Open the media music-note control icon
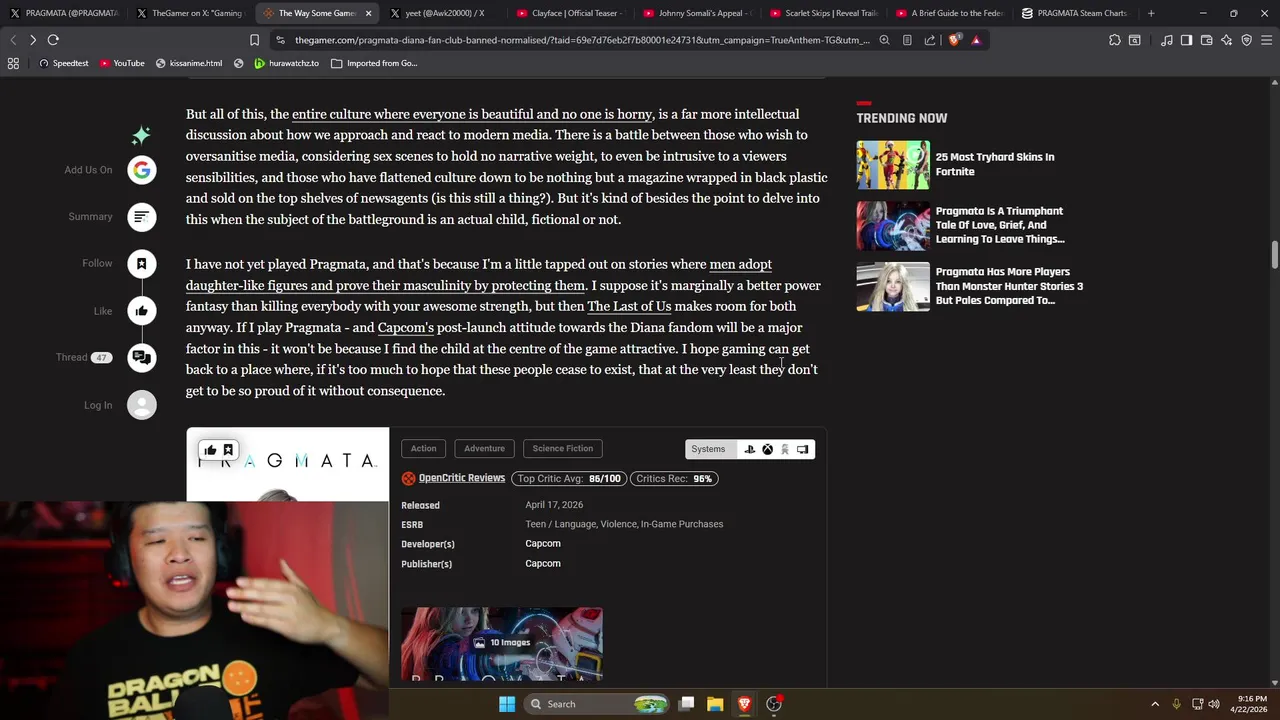The width and height of the screenshot is (1280, 720). [x=1167, y=40]
